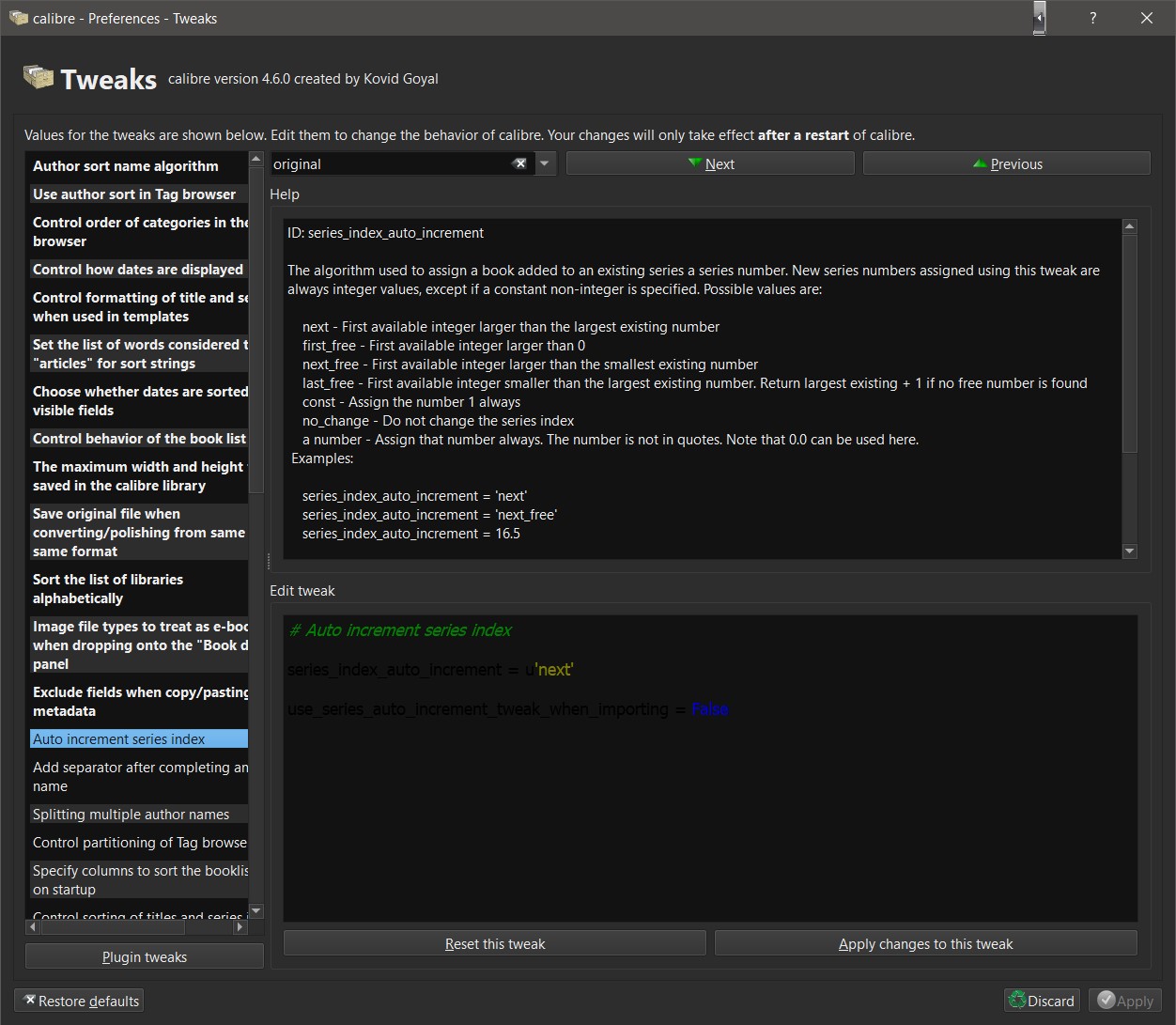
Task: Select 'Specify columns to sort the booklist' tweak
Action: click(x=139, y=880)
